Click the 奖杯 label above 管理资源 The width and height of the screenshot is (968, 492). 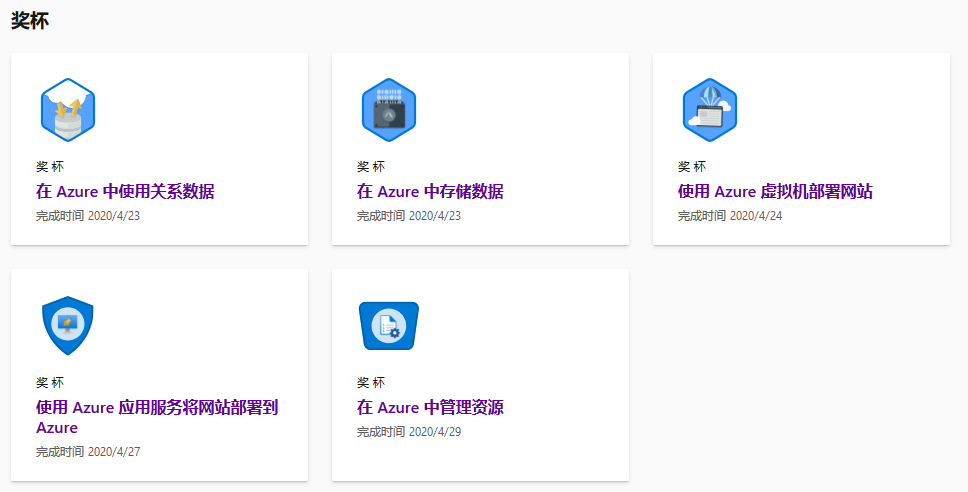point(371,383)
